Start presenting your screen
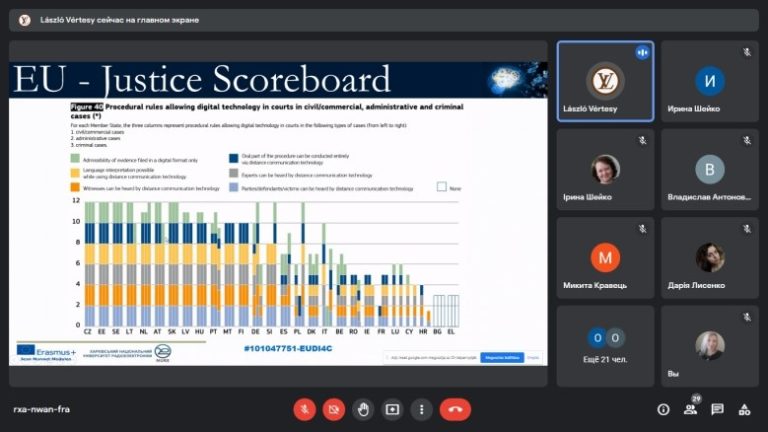 [392, 409]
